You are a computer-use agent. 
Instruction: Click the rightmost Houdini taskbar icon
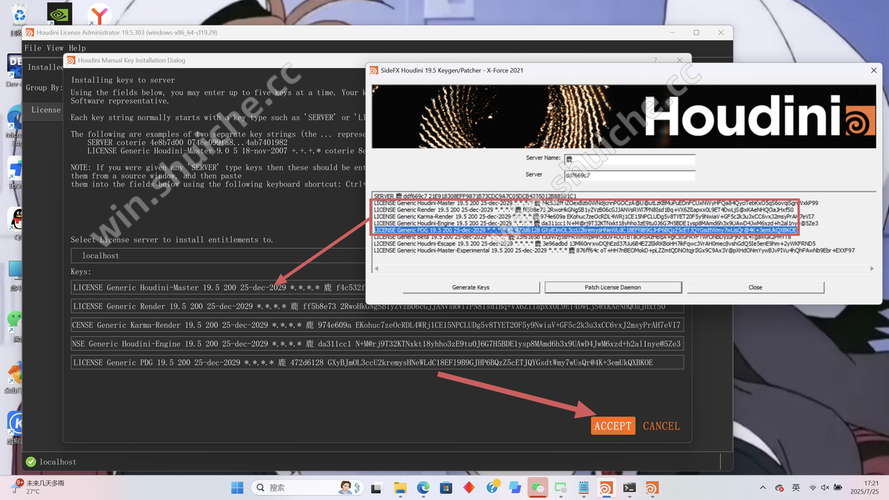[x=652, y=488]
